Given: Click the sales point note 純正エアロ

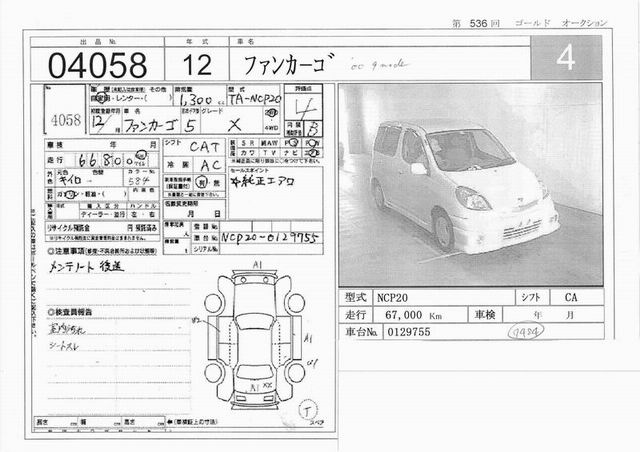Looking at the screenshot, I should pos(262,181).
